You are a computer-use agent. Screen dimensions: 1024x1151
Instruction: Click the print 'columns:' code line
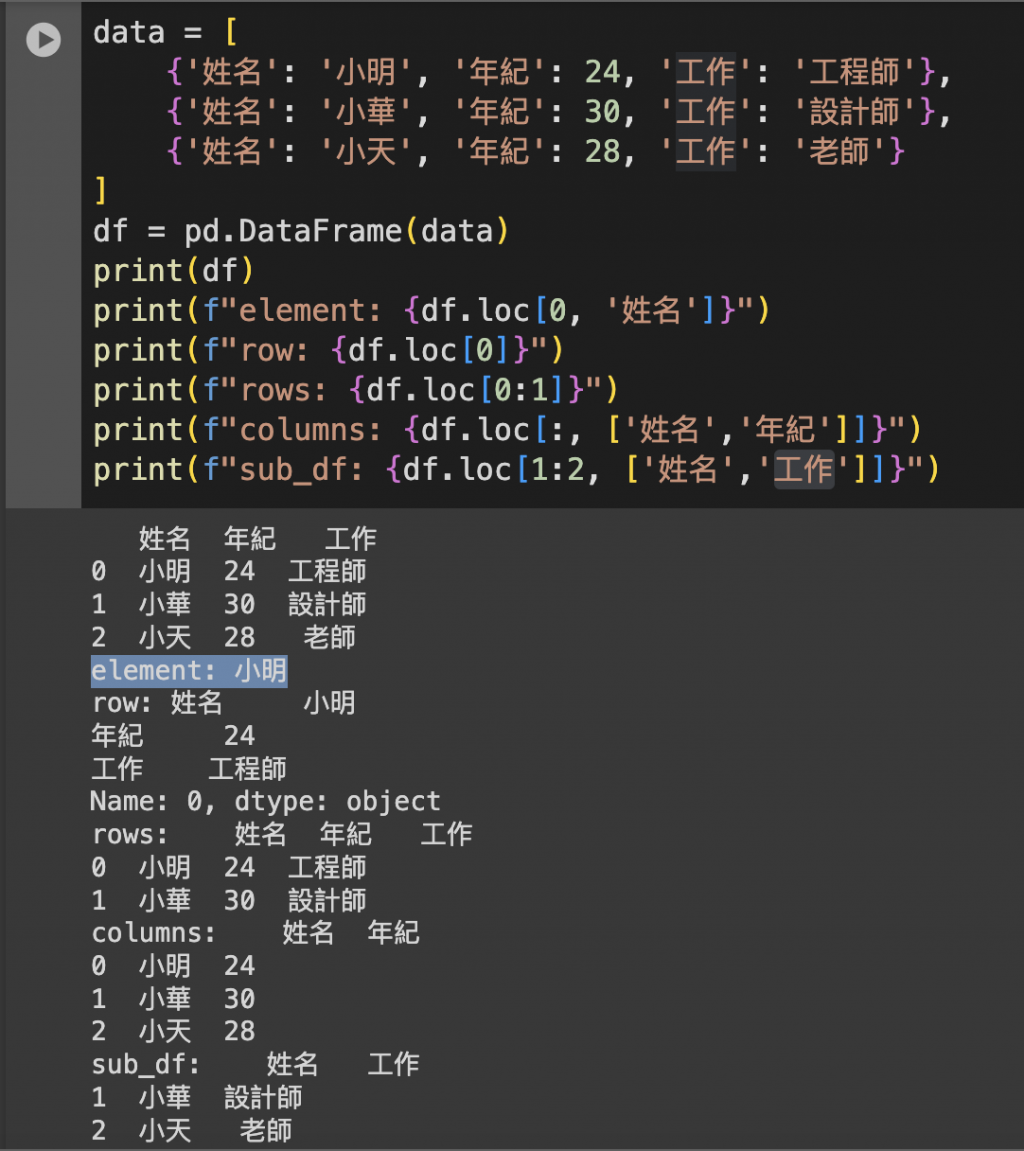coord(507,429)
